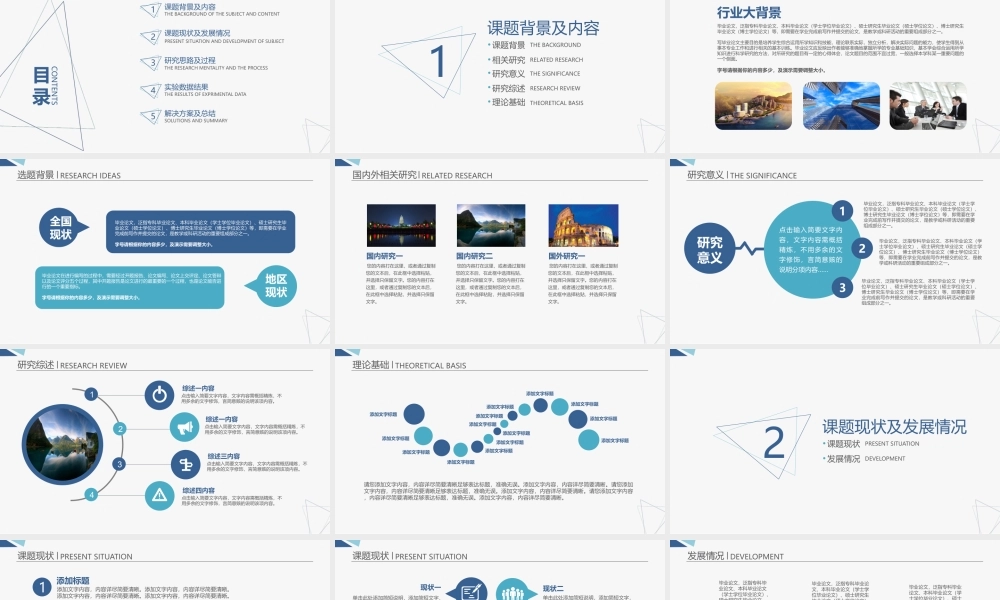Screen dimensions: 1000x600
Task: Click the power icon in Research Review slide
Action: pos(159,394)
